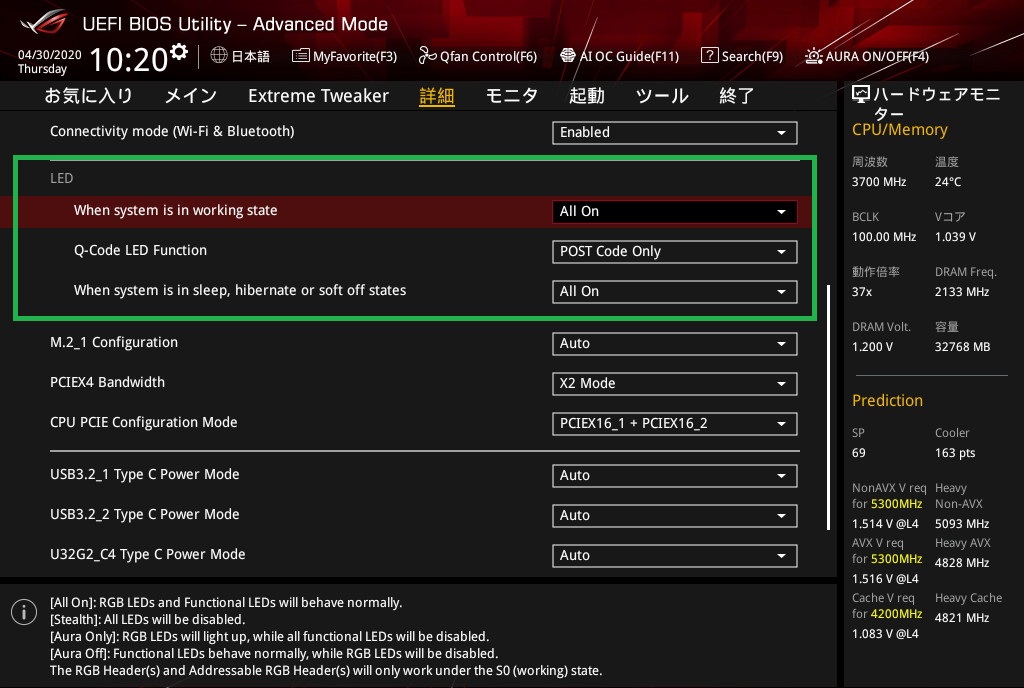Click the 100.00 MHz BCLK value
Viewport: 1024px width, 688px height.
884,237
